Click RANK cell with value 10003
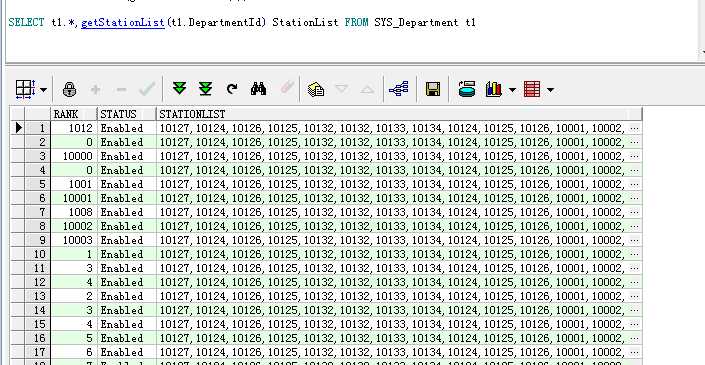Viewport: 705px width, 365px height. (74, 240)
